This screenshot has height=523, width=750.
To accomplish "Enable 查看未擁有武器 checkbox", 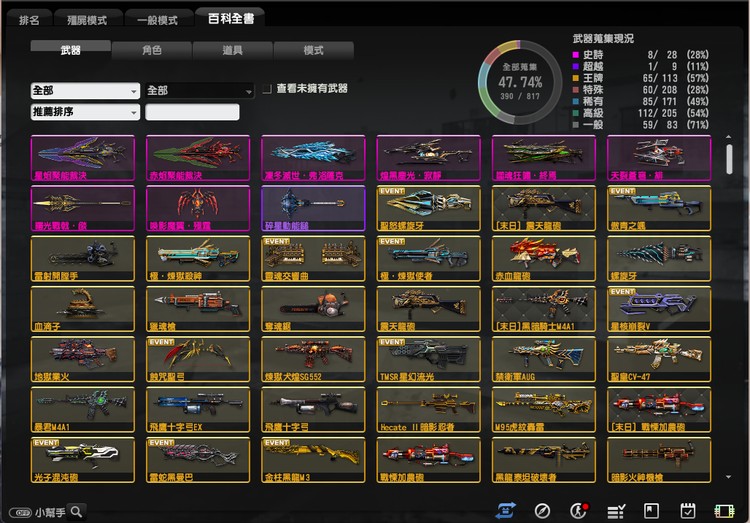I will (x=267, y=89).
